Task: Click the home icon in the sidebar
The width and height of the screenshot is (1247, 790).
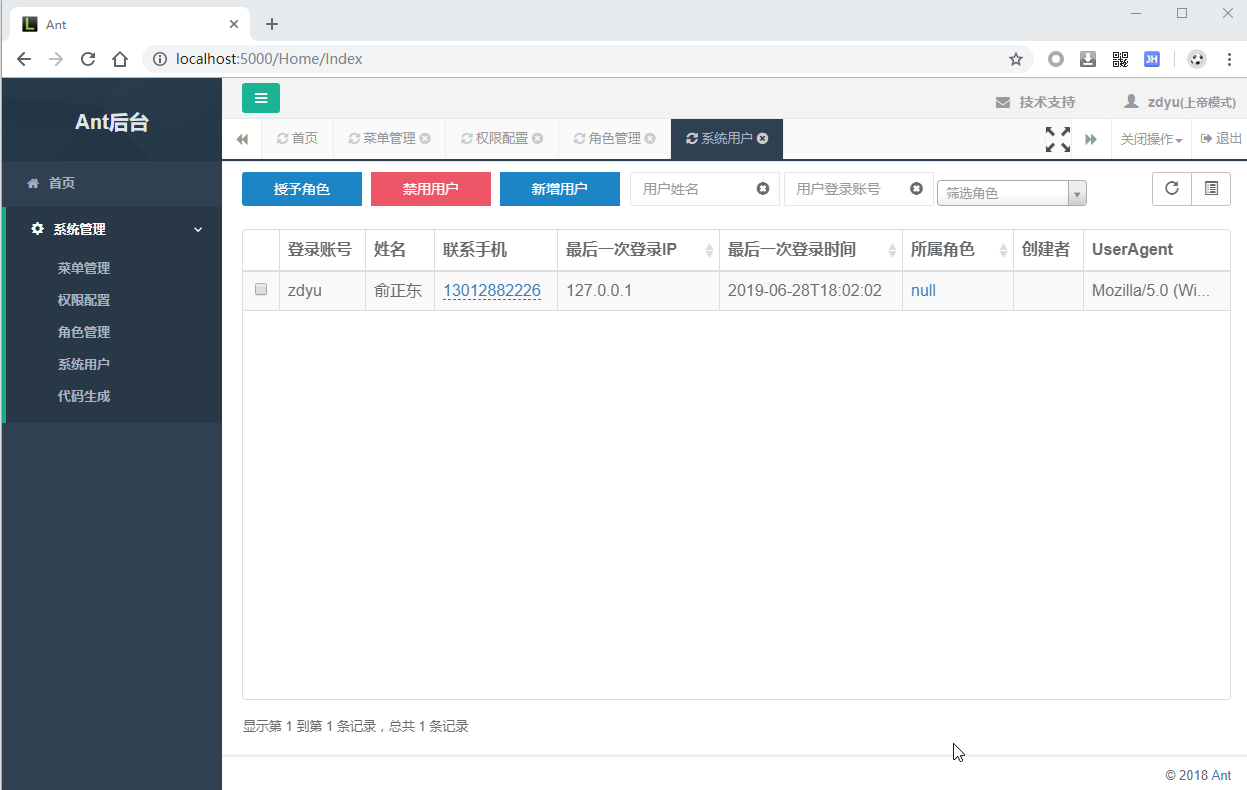Action: click(x=33, y=184)
